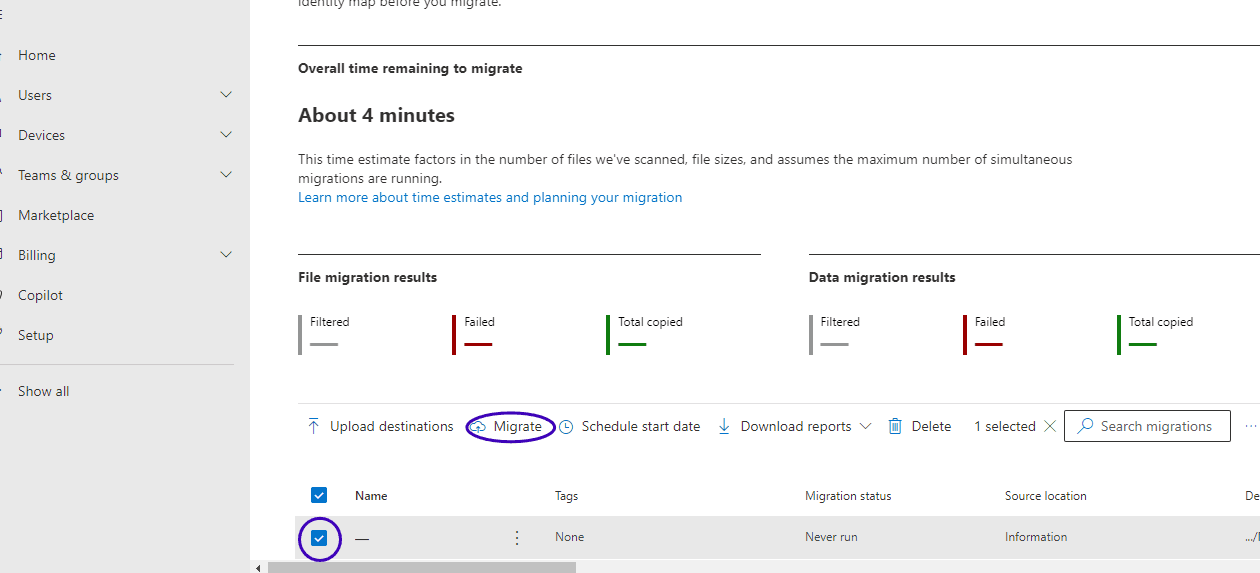Expand the Billing navigation section

226,255
